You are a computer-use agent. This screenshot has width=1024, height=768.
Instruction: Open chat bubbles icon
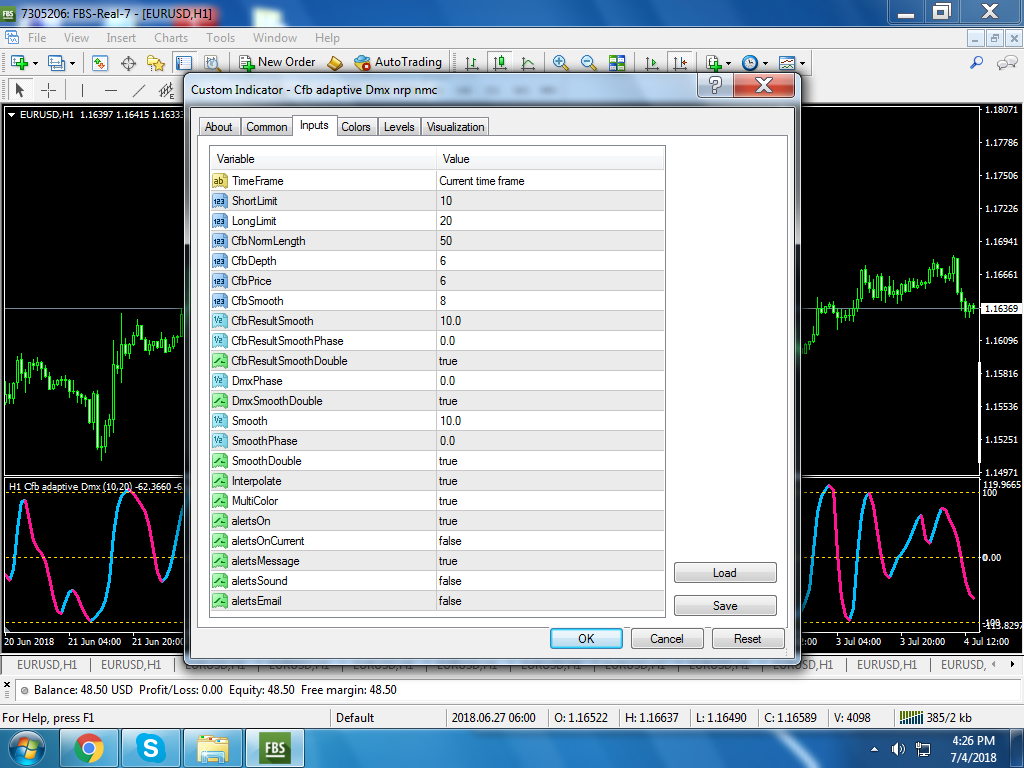coord(1006,63)
